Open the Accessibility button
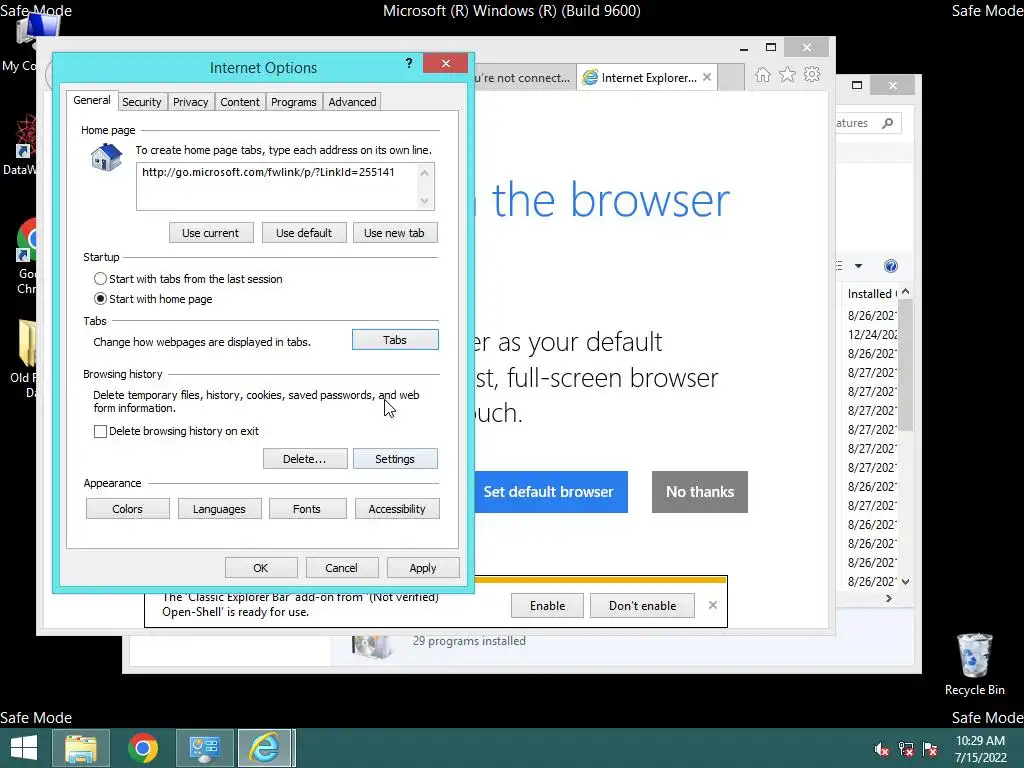The image size is (1024, 768). (x=397, y=509)
